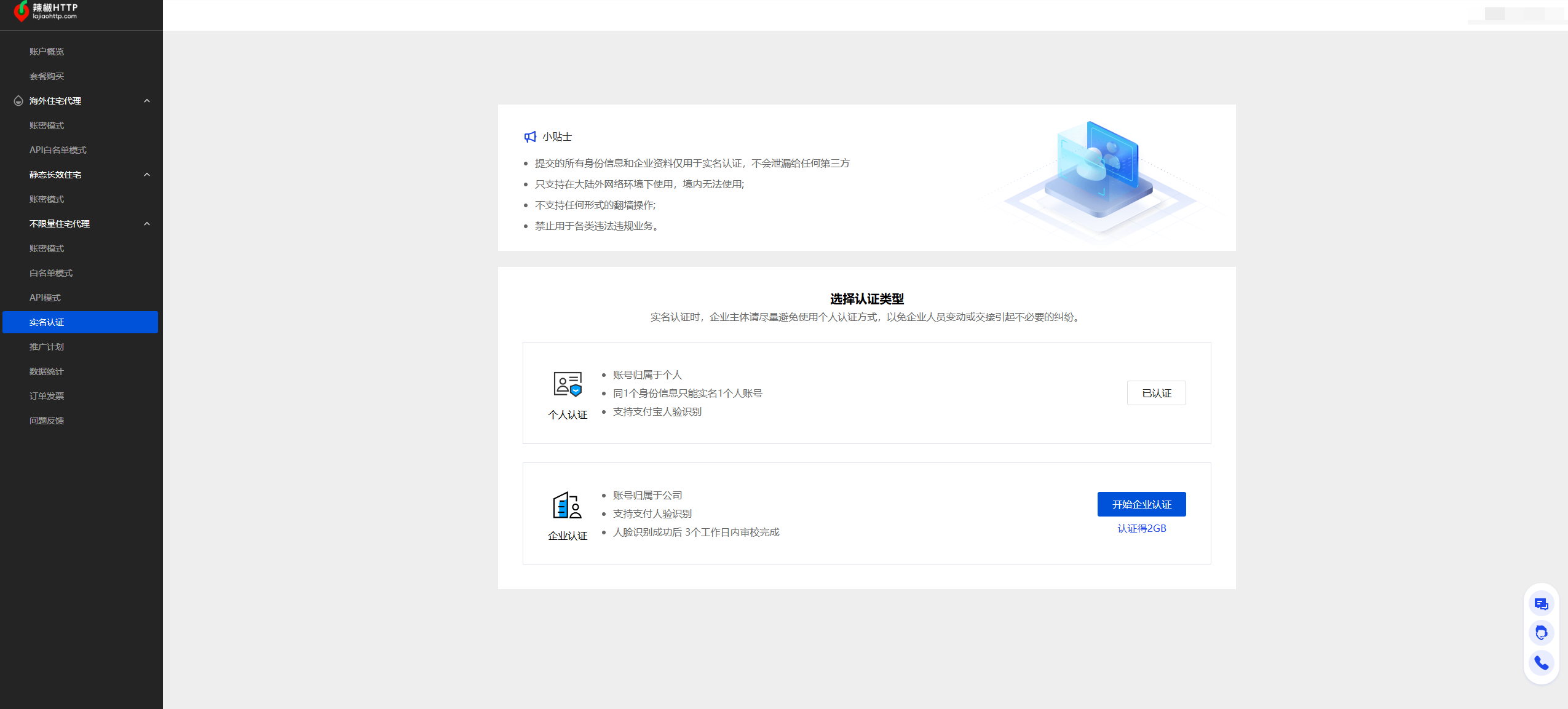Image resolution: width=1568 pixels, height=709 pixels.
Task: Click the 辣椒HTTP logo icon
Action: tap(22, 10)
